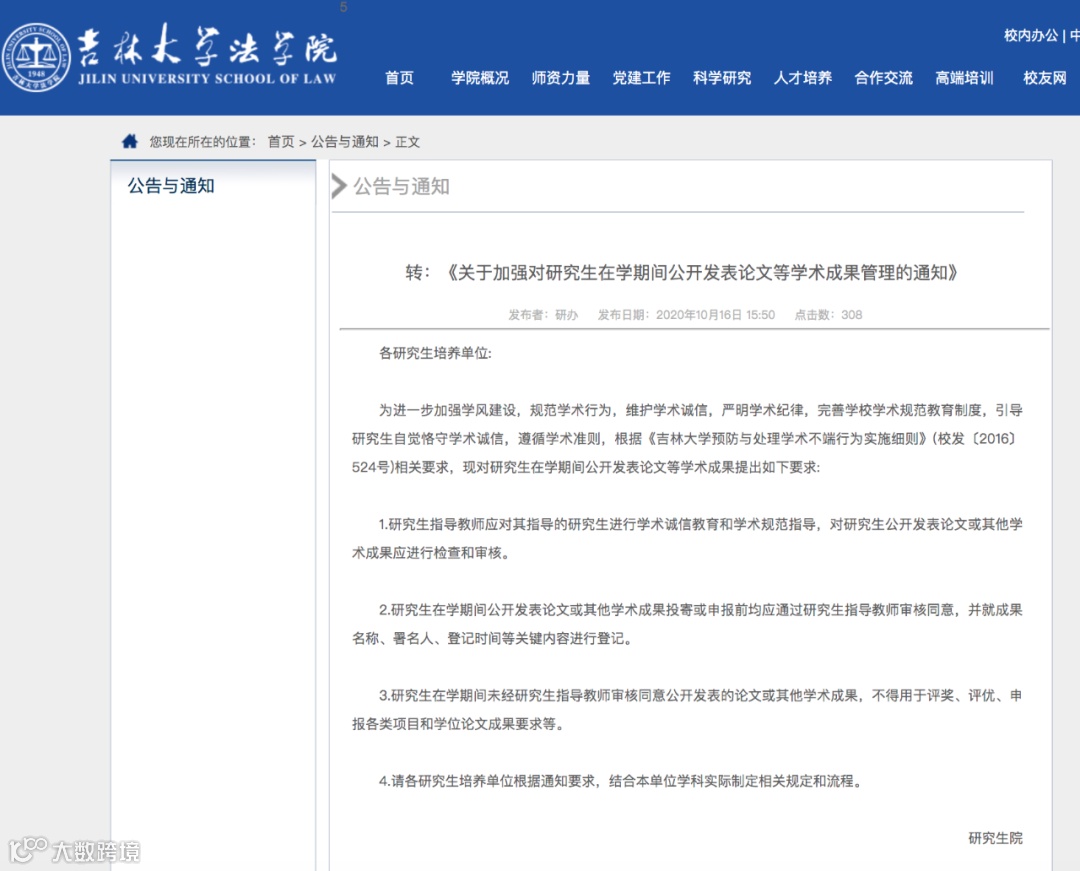Viewport: 1080px width, 871px height.
Task: Click the arrow icon beside 公告与通知 heading
Action: coord(338,186)
